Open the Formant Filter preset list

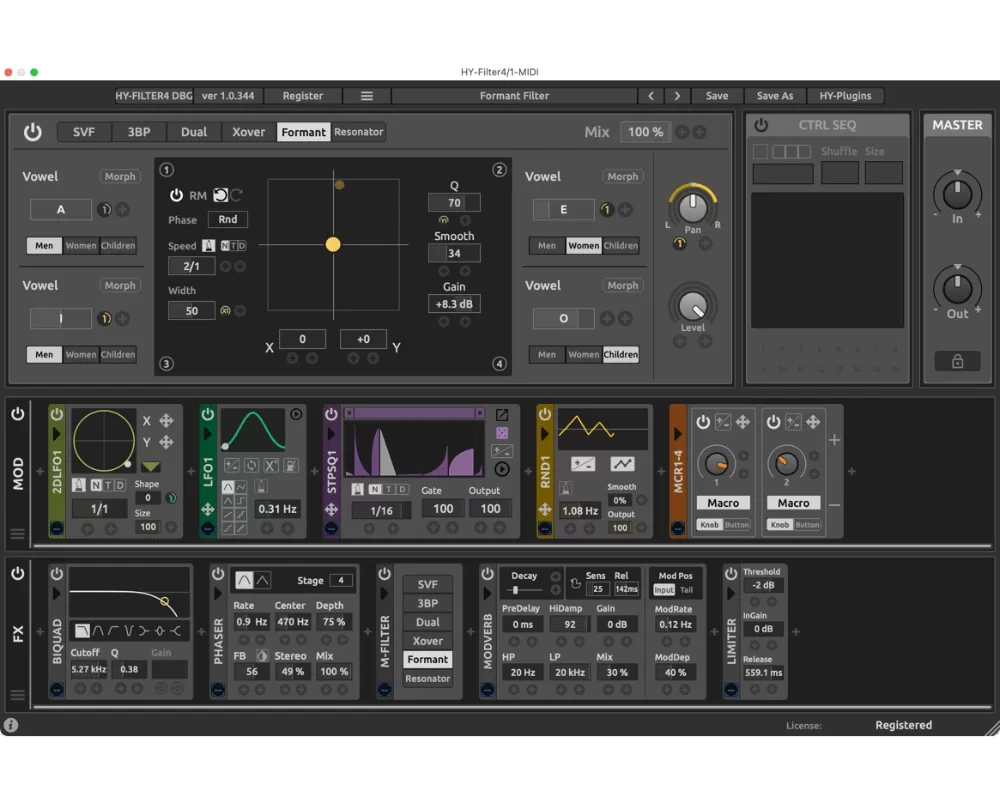pyautogui.click(x=514, y=96)
